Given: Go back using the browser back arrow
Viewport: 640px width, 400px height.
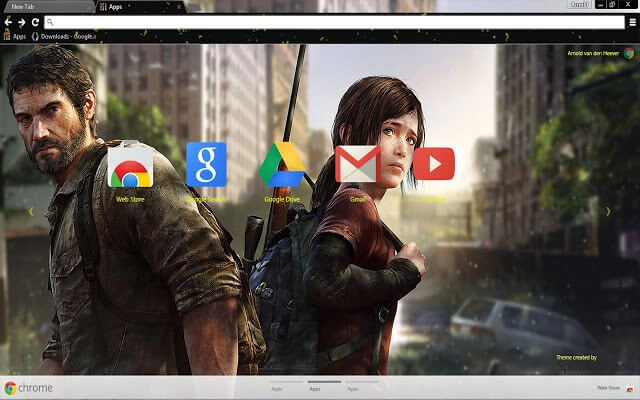Looking at the screenshot, I should pos(8,22).
